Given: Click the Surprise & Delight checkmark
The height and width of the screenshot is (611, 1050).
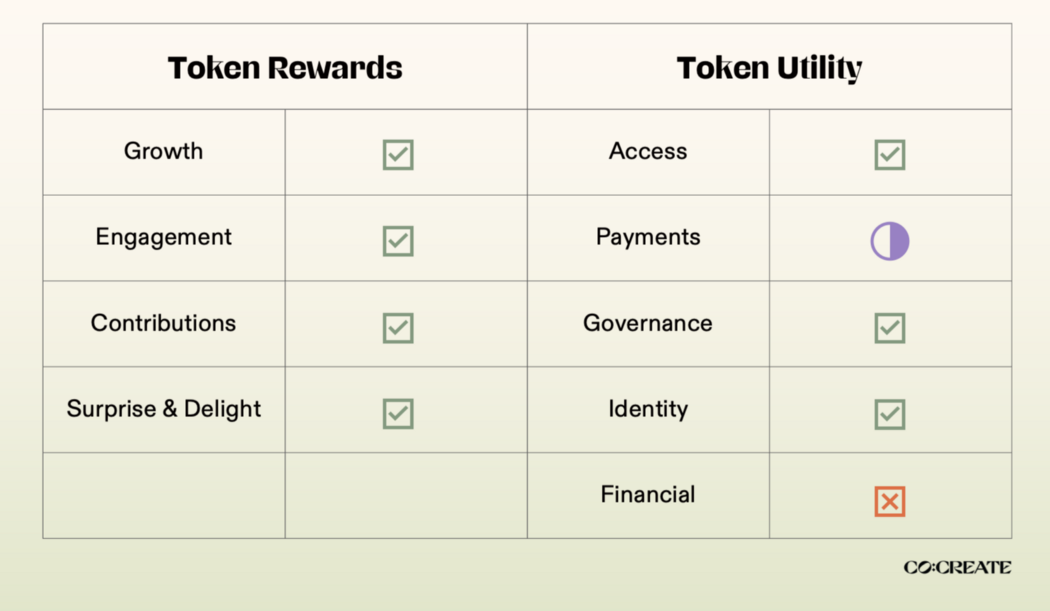Looking at the screenshot, I should point(398,414).
